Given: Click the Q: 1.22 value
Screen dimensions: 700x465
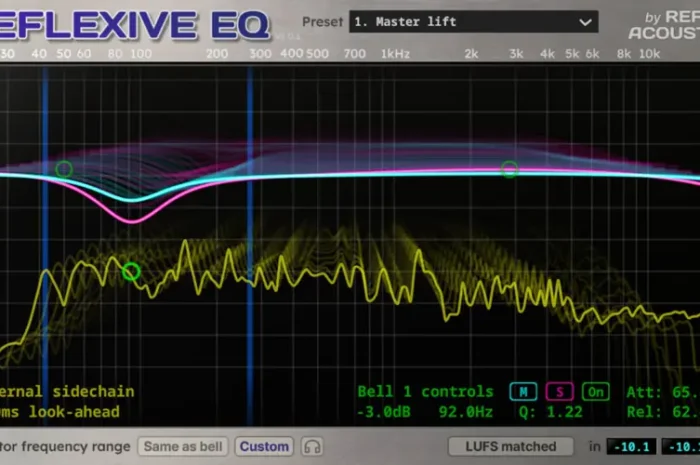Looking at the screenshot, I should 550,412.
